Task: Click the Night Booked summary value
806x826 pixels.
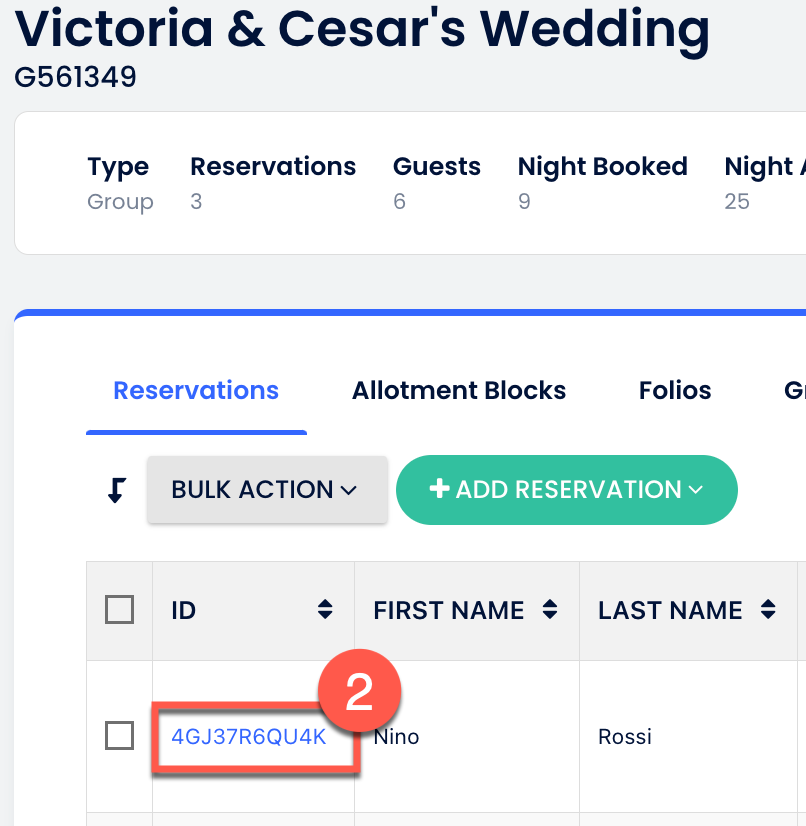Action: pyautogui.click(x=524, y=202)
